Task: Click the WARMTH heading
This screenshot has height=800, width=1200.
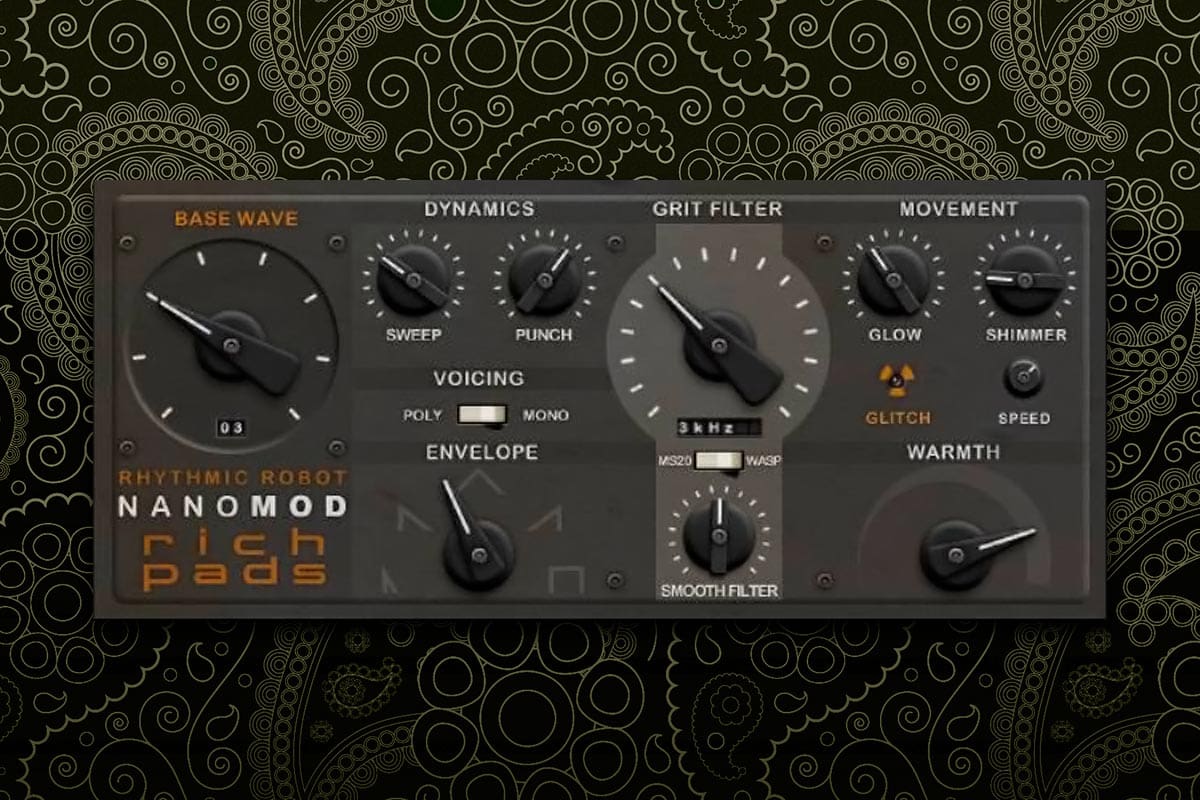Action: tap(953, 452)
